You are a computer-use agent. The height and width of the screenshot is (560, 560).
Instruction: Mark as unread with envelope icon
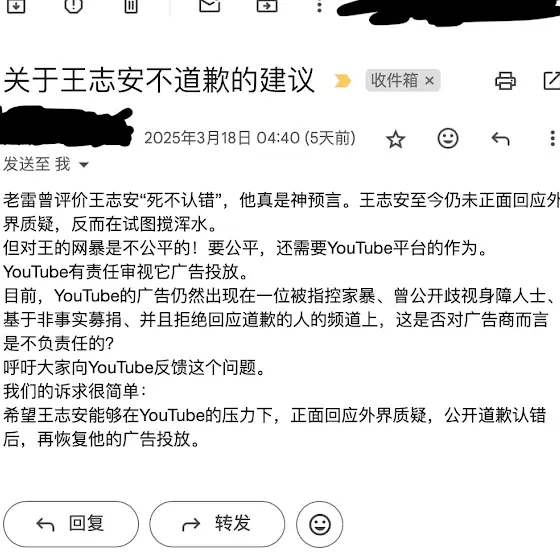tap(210, 5)
